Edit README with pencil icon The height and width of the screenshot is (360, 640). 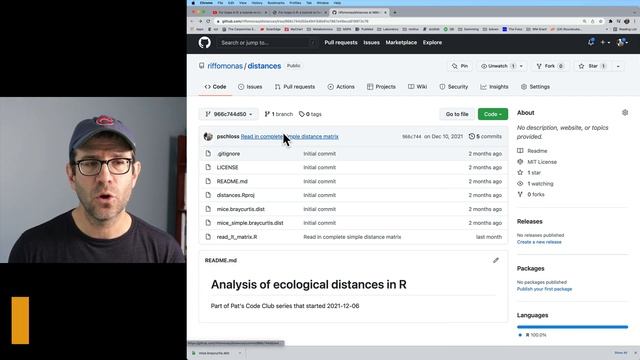496,260
